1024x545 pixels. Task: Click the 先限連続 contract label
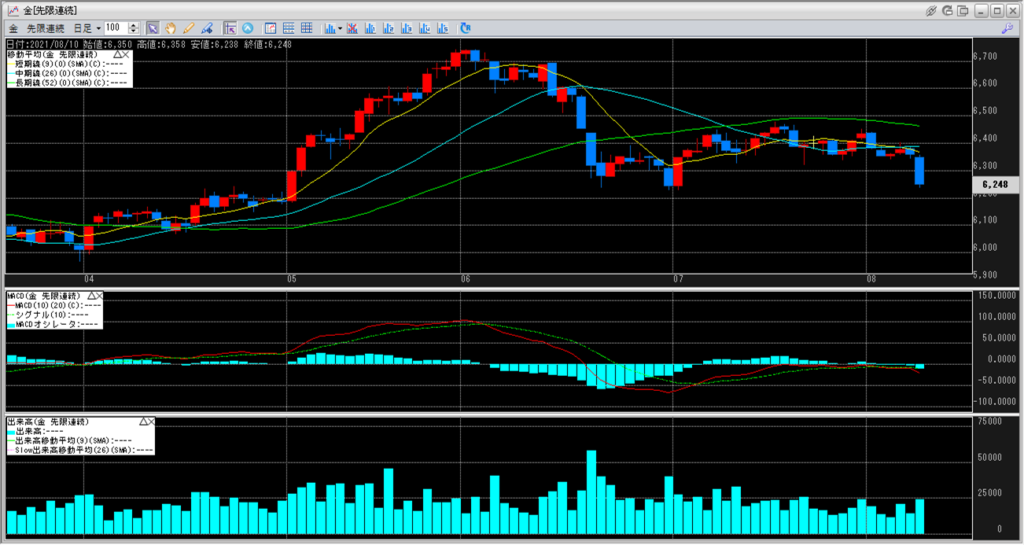(45, 28)
